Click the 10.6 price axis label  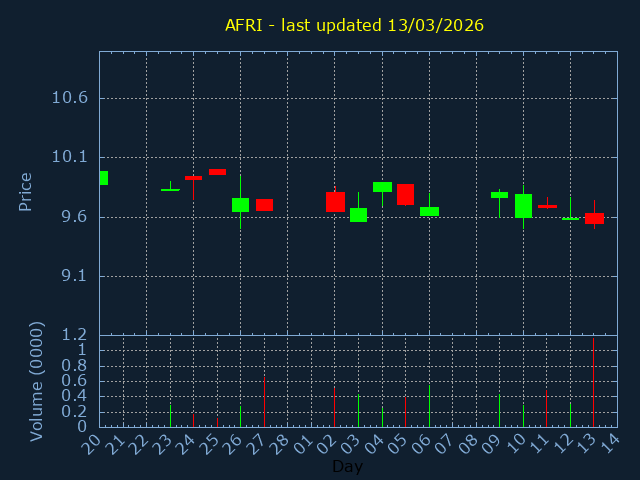click(69, 98)
